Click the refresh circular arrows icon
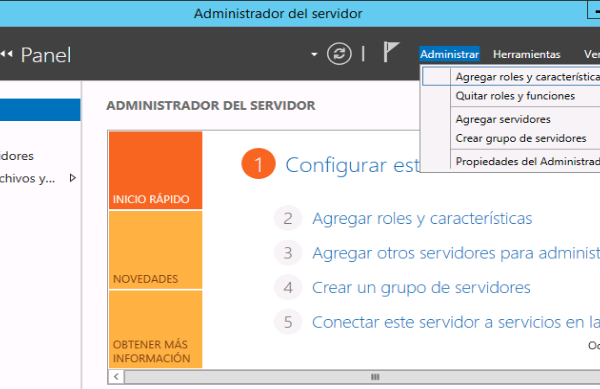600x389 pixels. [x=339, y=54]
